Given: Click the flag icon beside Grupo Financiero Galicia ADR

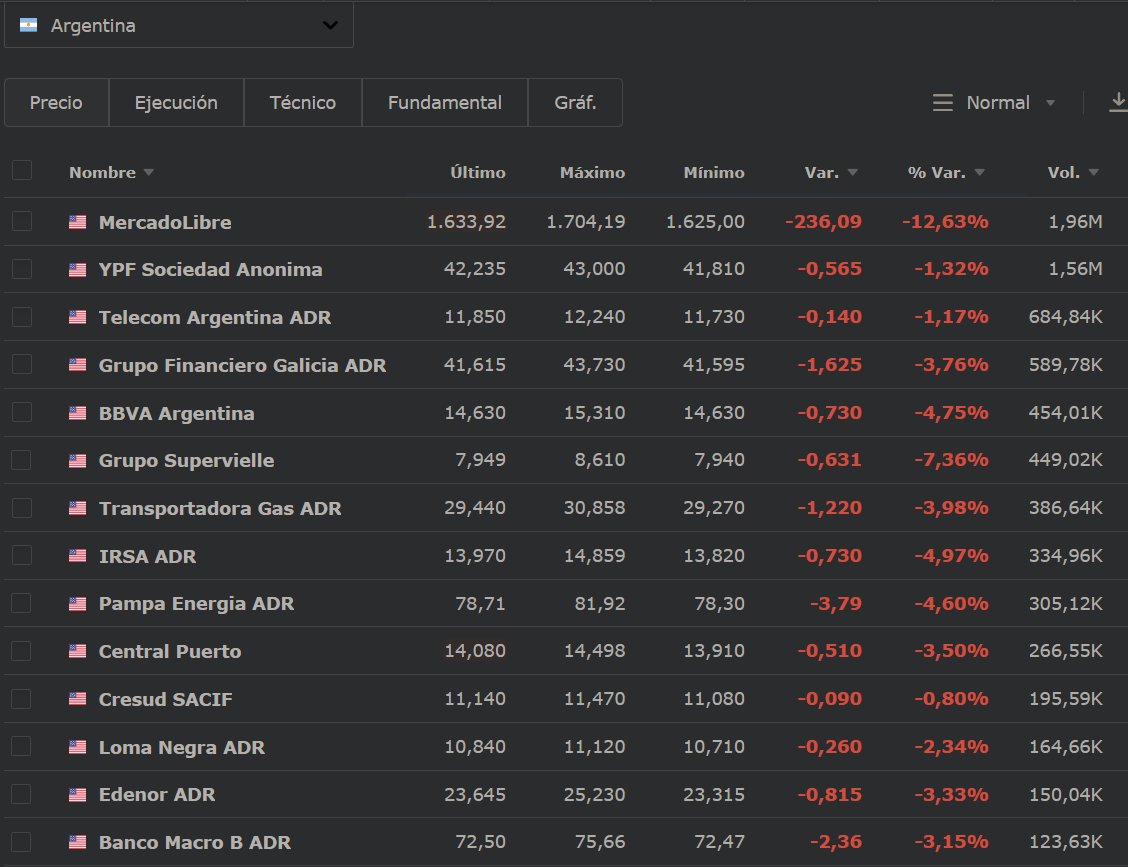Looking at the screenshot, I should click(78, 365).
